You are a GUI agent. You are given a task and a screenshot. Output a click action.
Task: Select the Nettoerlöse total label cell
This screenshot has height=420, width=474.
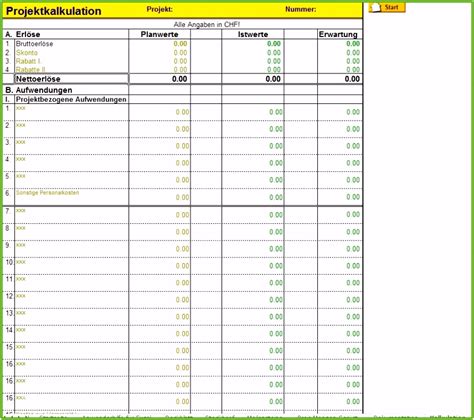[71, 79]
